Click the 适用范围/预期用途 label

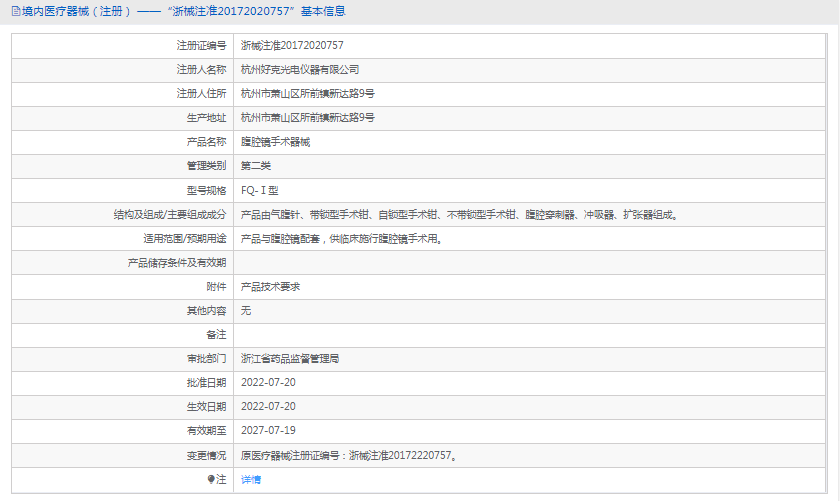click(185, 239)
